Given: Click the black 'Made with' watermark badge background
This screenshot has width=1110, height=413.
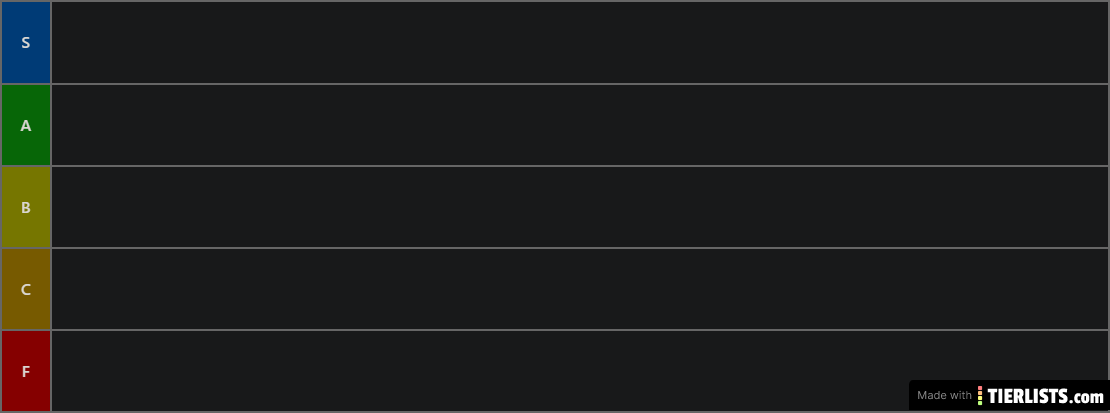Looking at the screenshot, I should (1009, 396).
